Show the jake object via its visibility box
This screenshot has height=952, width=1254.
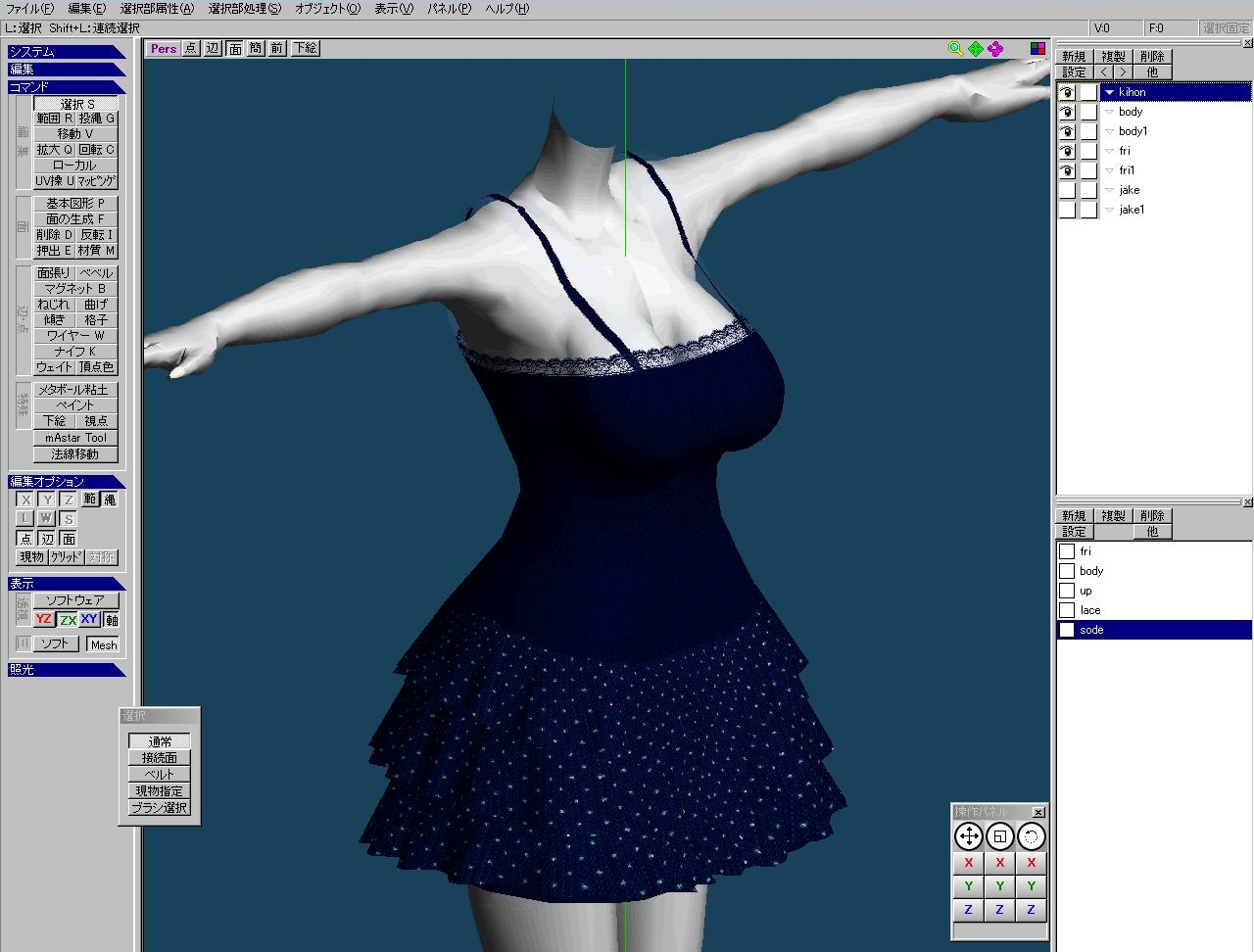(1067, 190)
